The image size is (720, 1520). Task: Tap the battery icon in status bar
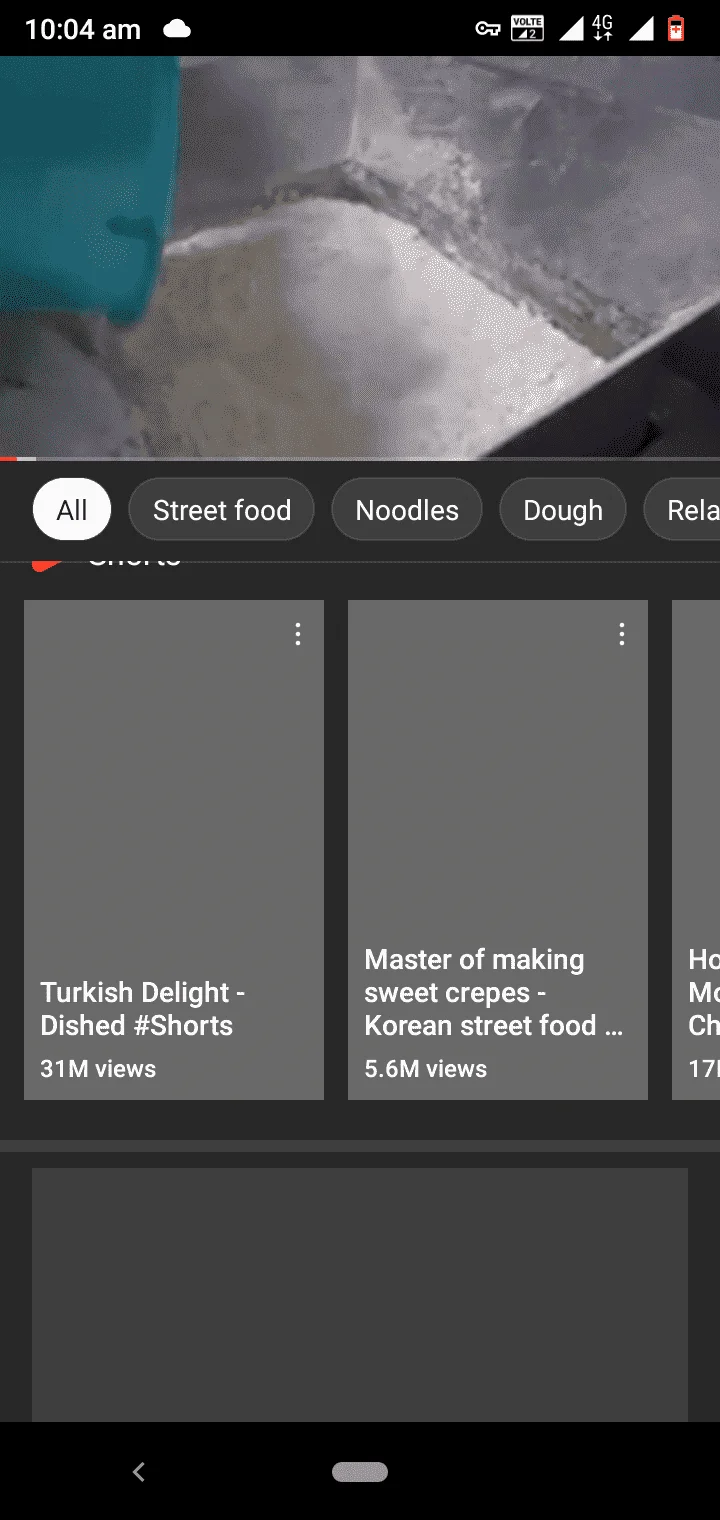[676, 29]
